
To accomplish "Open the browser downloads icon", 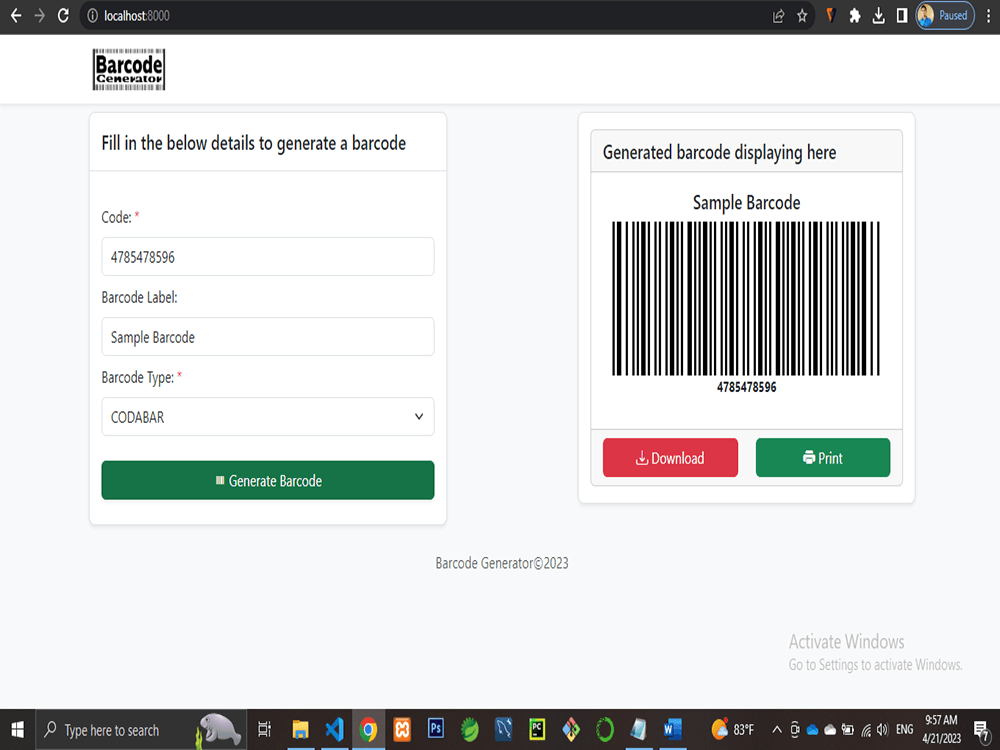I will (x=878, y=16).
